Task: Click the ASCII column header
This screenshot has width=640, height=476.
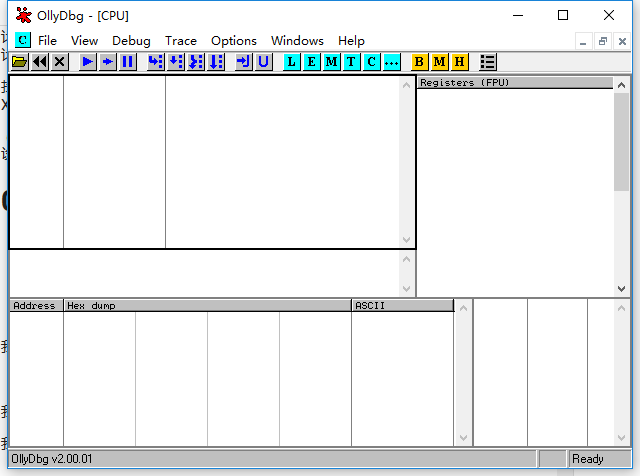Action: (x=402, y=305)
